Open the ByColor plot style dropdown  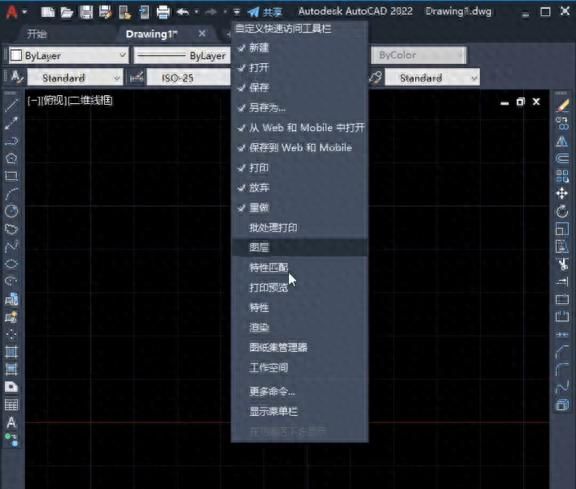418,55
